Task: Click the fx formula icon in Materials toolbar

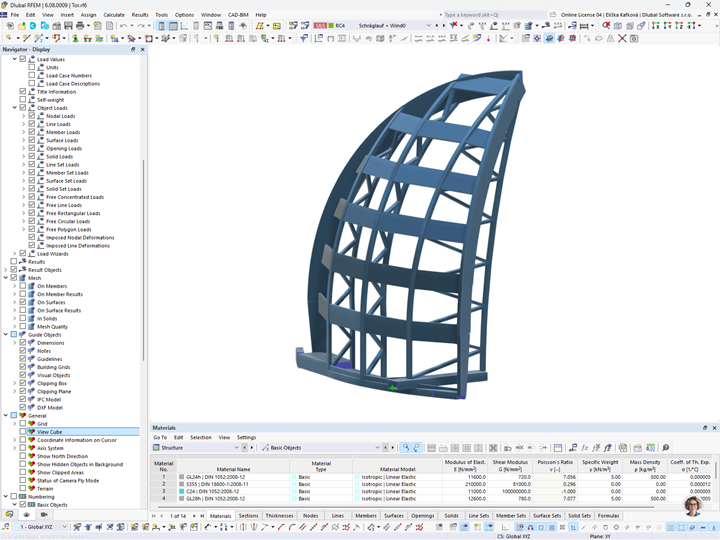Action: tap(585, 448)
